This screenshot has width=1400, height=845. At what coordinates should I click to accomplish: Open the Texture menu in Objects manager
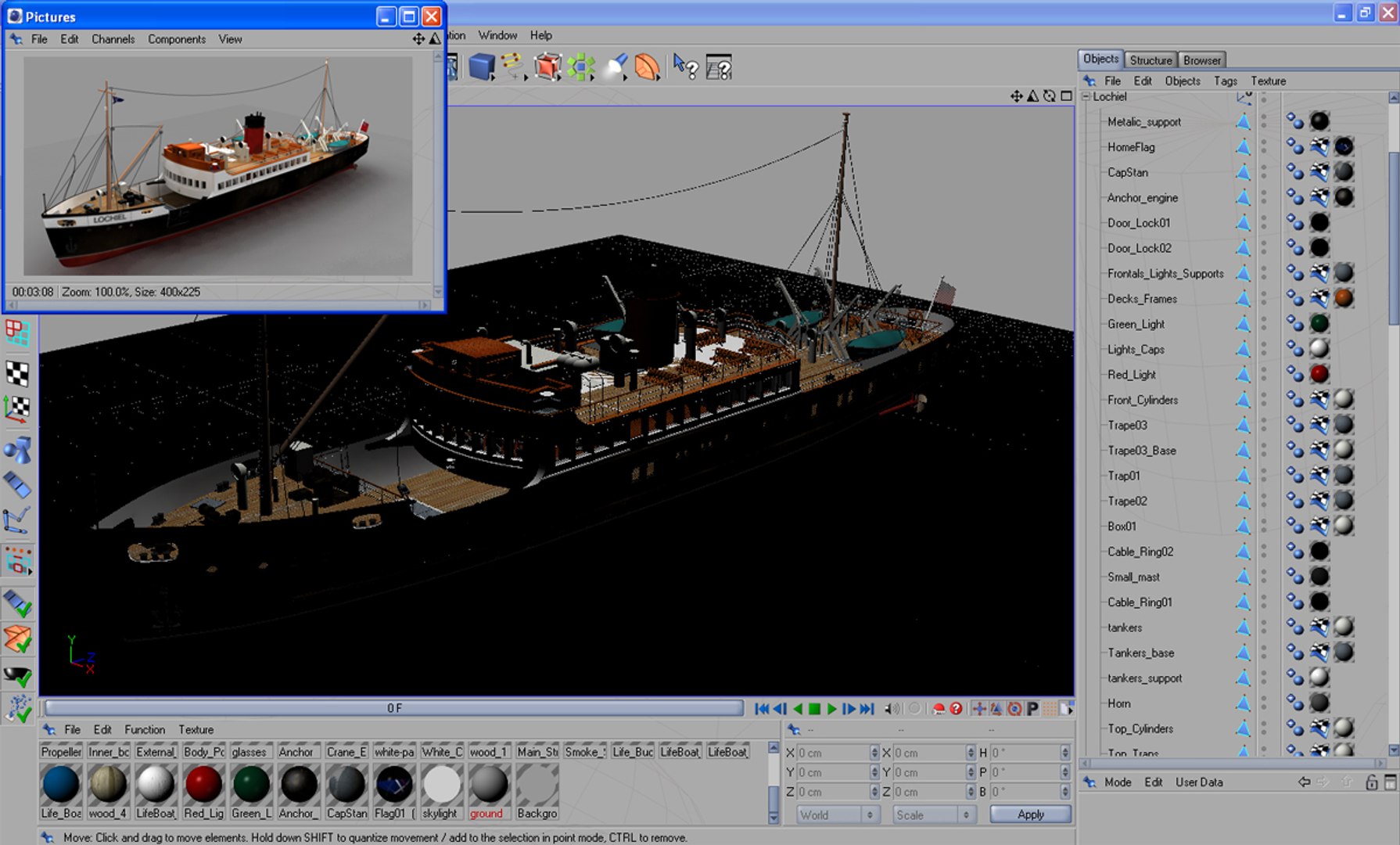(x=1268, y=81)
